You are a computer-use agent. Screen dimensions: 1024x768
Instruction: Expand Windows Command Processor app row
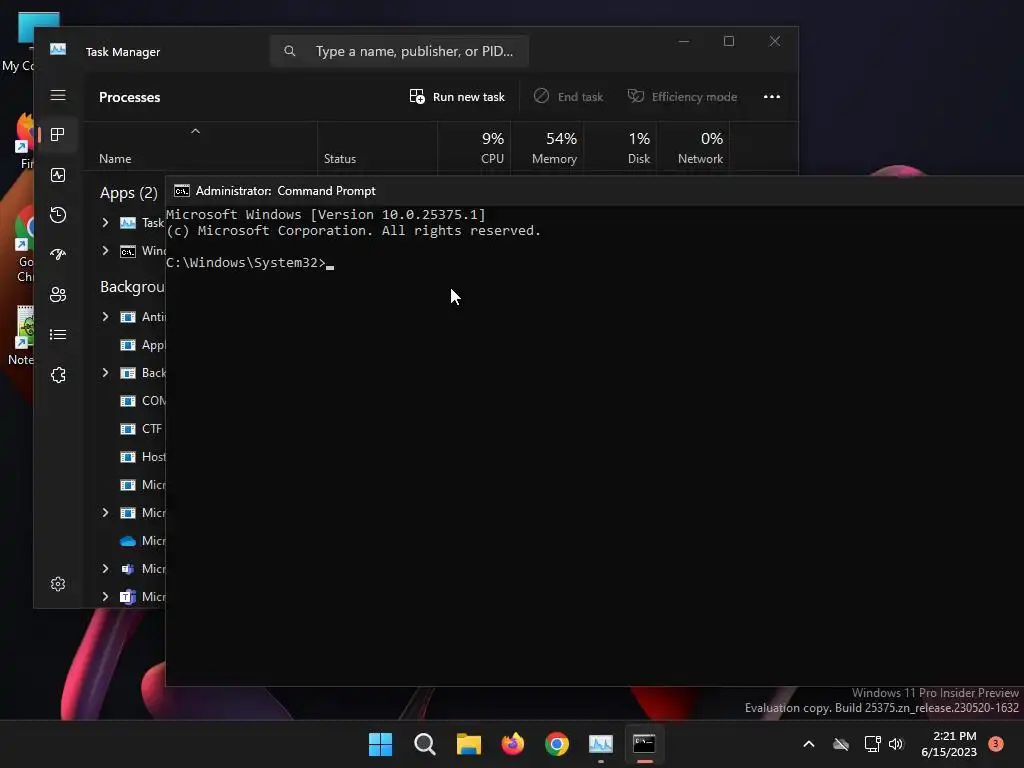pos(105,251)
